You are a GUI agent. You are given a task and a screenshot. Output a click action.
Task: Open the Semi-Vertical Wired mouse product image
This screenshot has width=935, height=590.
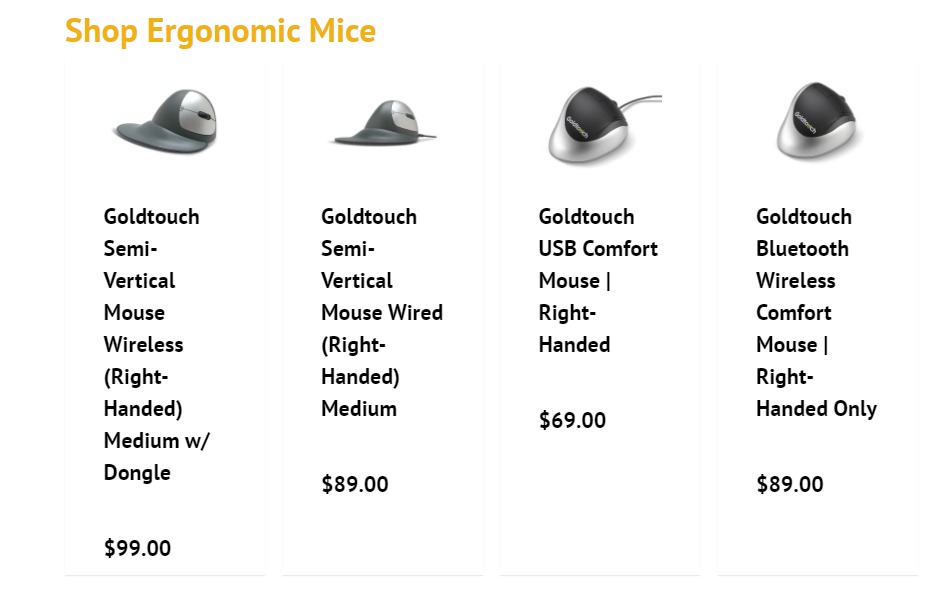383,123
